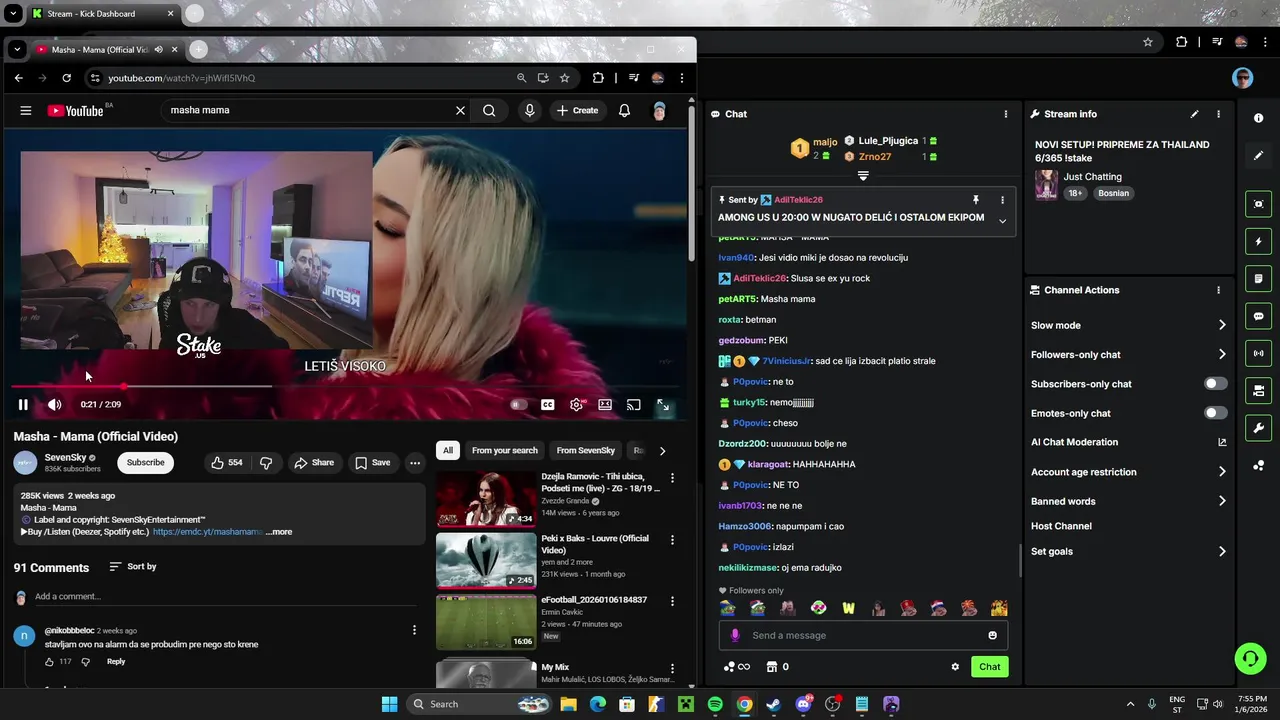Expand Account age restriction settings

[1129, 472]
